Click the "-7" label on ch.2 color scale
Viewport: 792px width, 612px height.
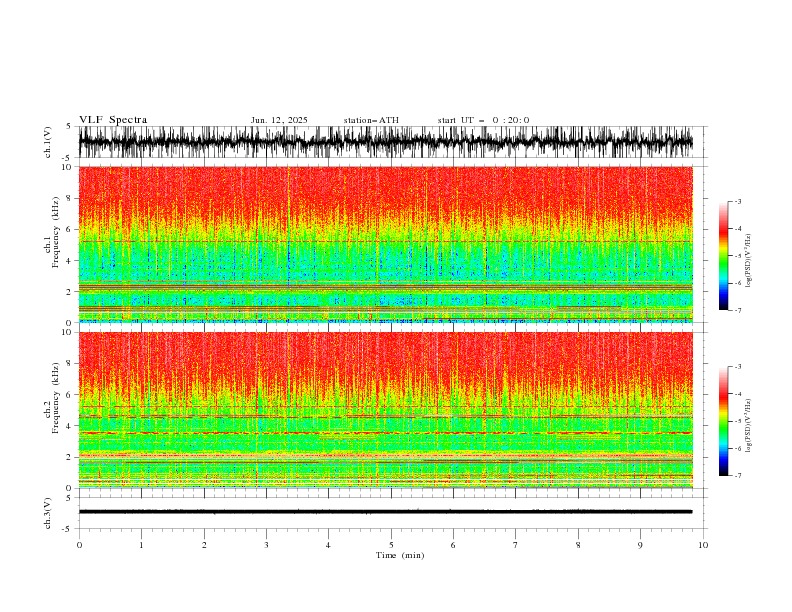(x=738, y=476)
